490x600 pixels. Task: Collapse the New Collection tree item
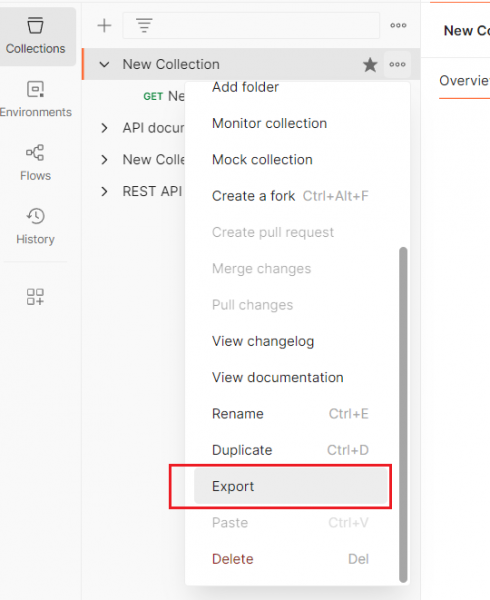pyautogui.click(x=104, y=65)
